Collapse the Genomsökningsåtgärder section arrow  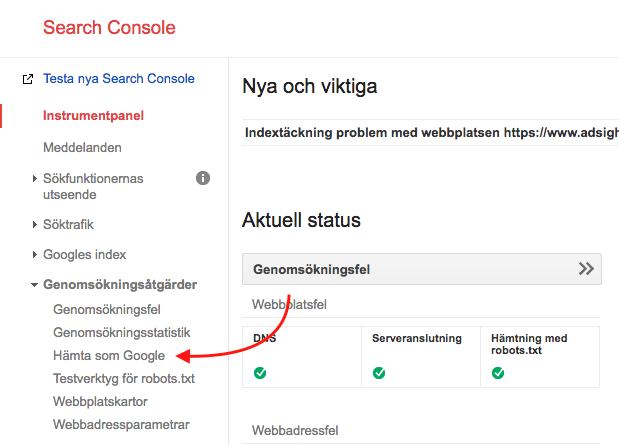point(34,285)
